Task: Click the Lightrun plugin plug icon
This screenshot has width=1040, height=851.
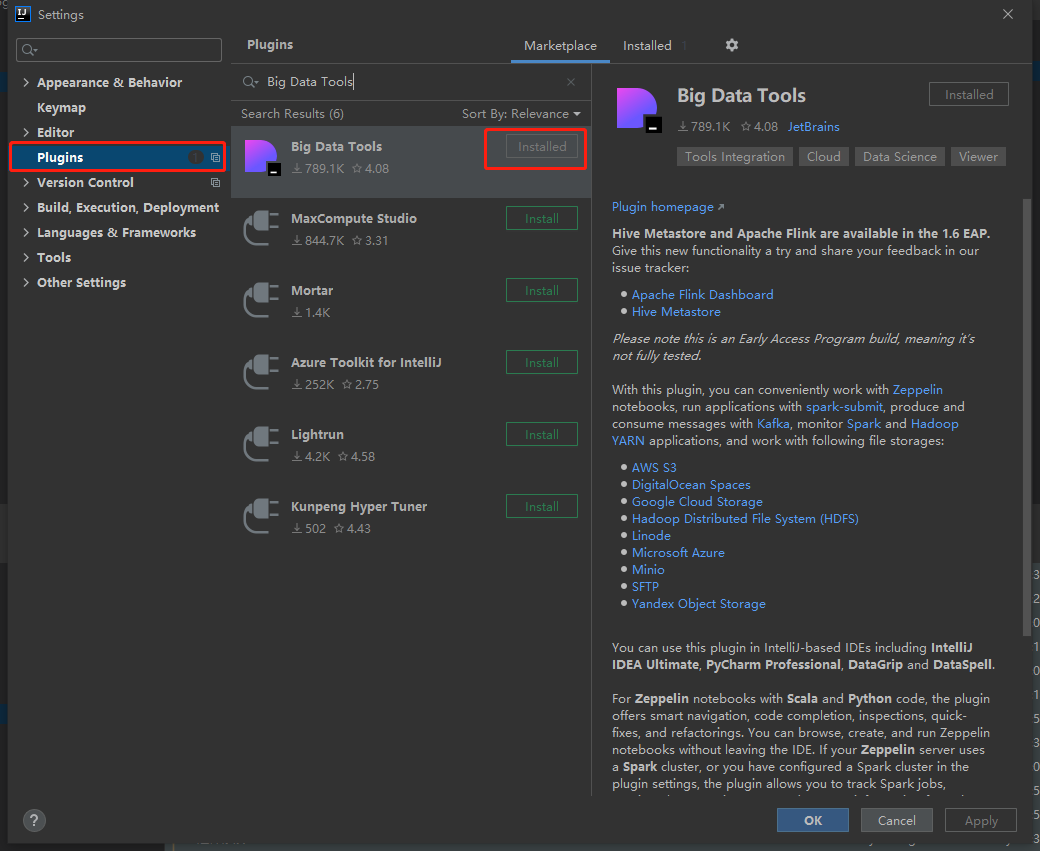Action: coord(261,444)
